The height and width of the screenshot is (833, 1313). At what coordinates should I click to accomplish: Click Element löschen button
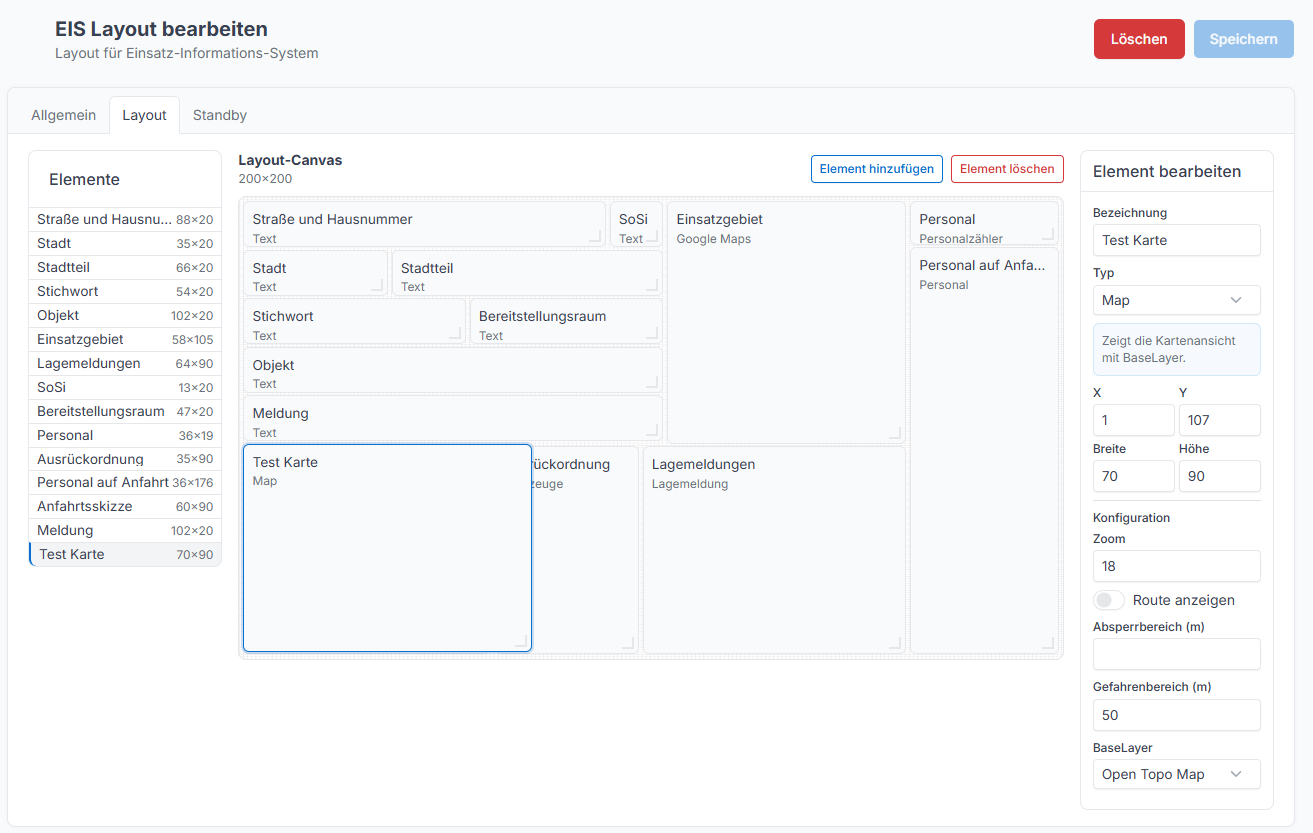coord(1007,169)
